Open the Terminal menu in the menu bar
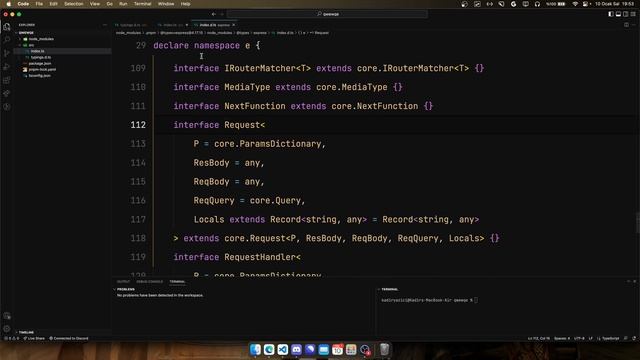This screenshot has width=640, height=360. 142,4
